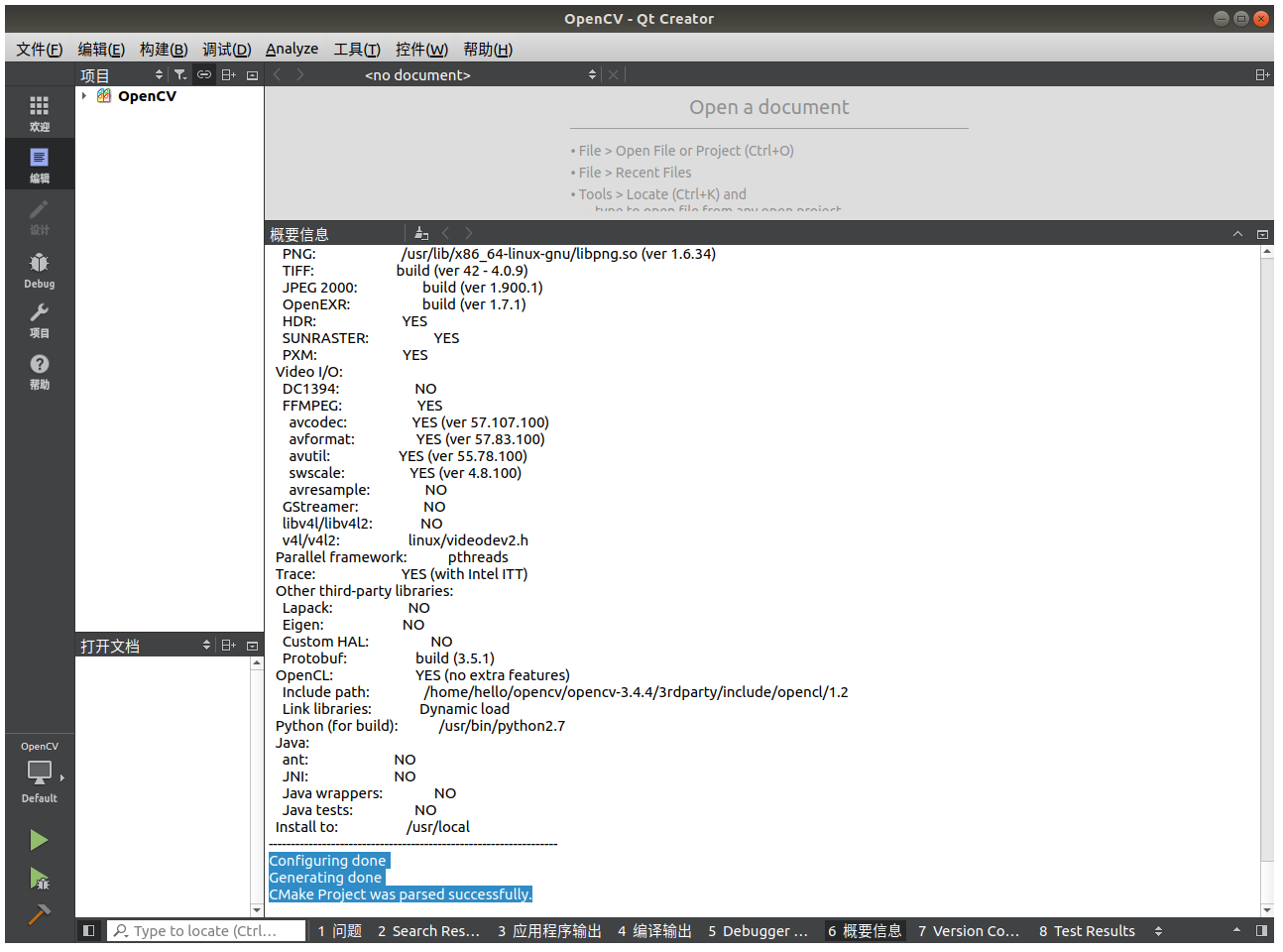Open the 控件(W) menu
The image size is (1283, 952).
click(x=421, y=49)
